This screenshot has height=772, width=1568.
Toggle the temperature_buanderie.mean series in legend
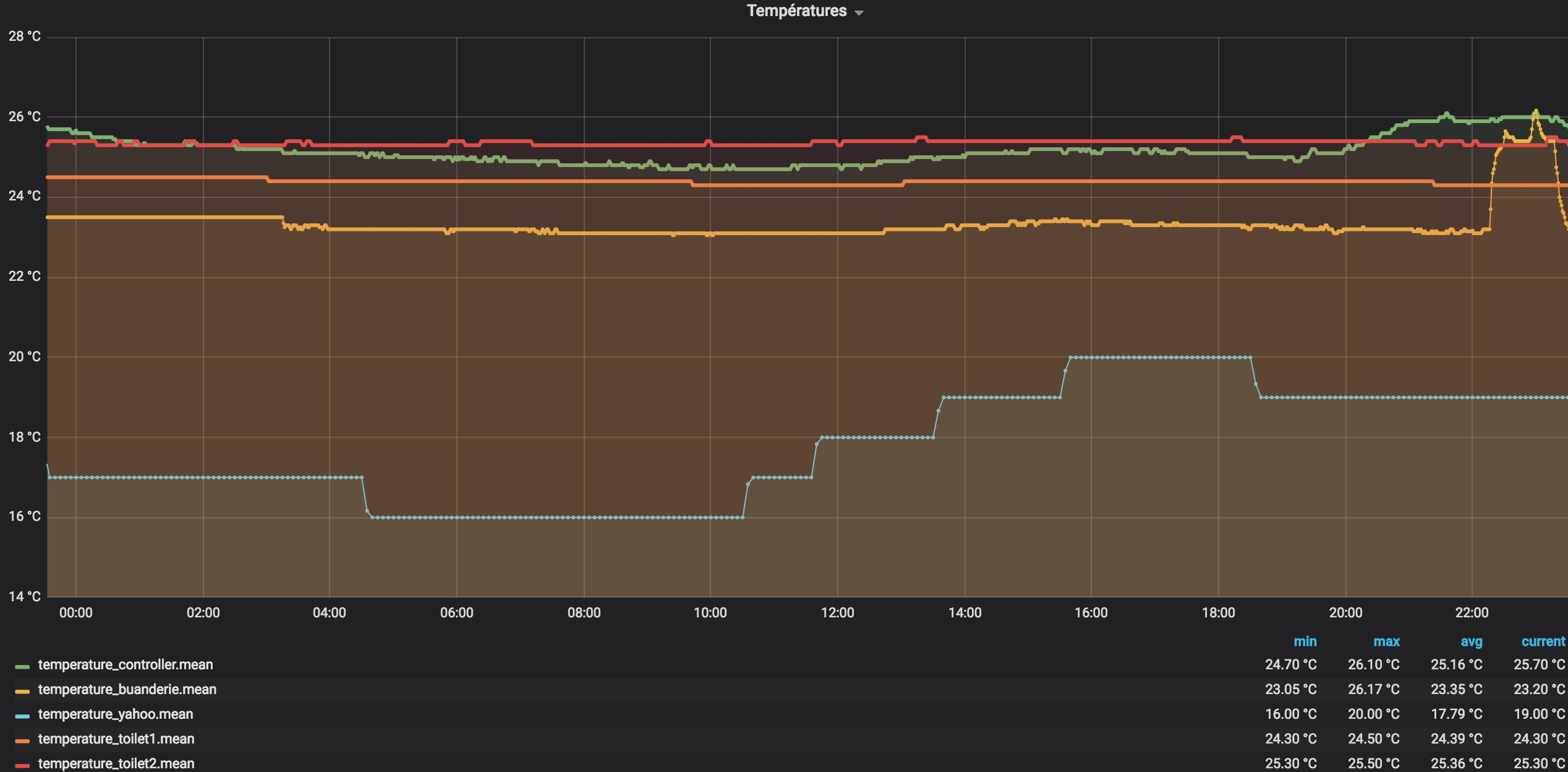pos(127,689)
